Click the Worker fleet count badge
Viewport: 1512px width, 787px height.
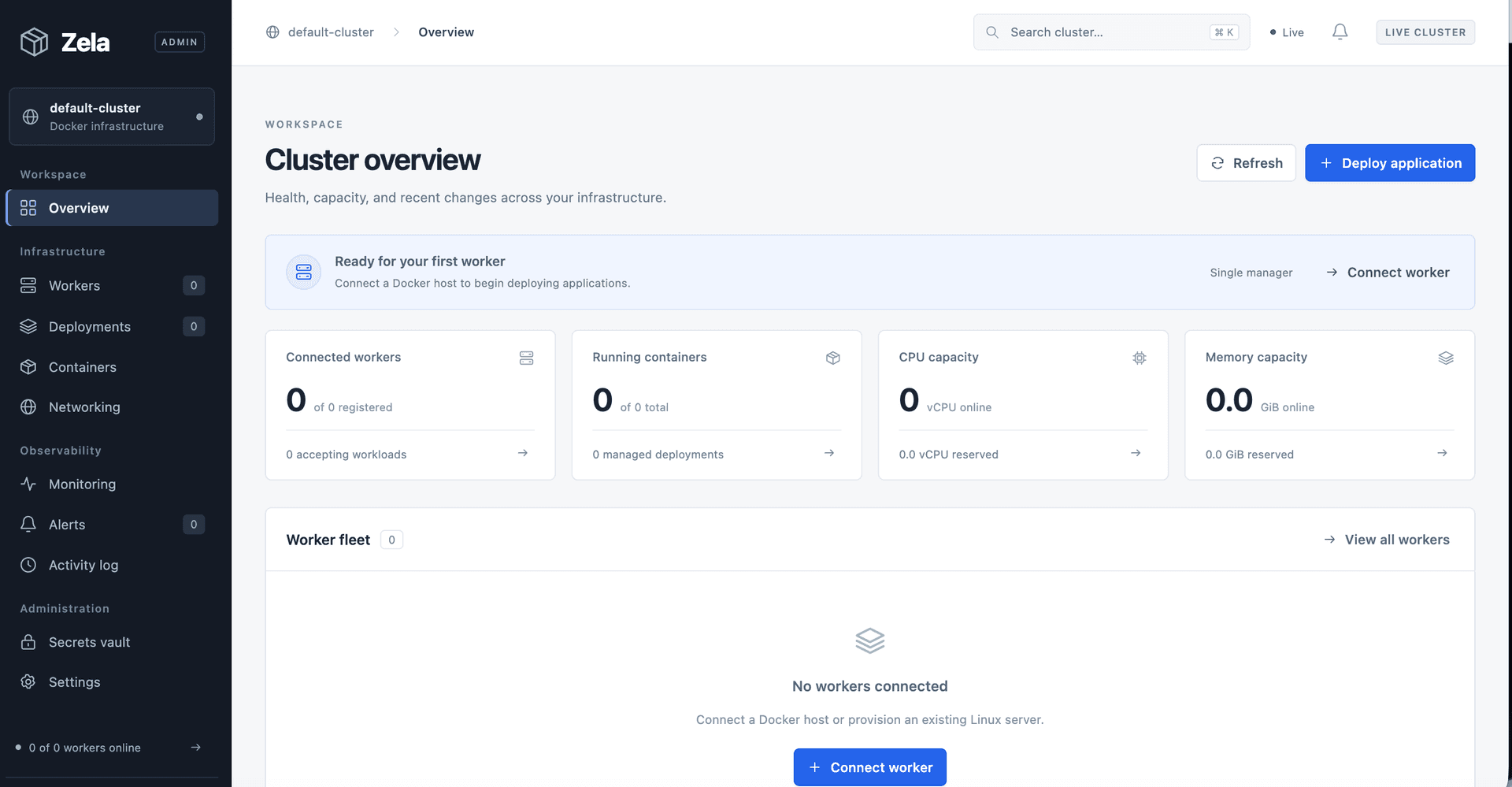(x=391, y=540)
